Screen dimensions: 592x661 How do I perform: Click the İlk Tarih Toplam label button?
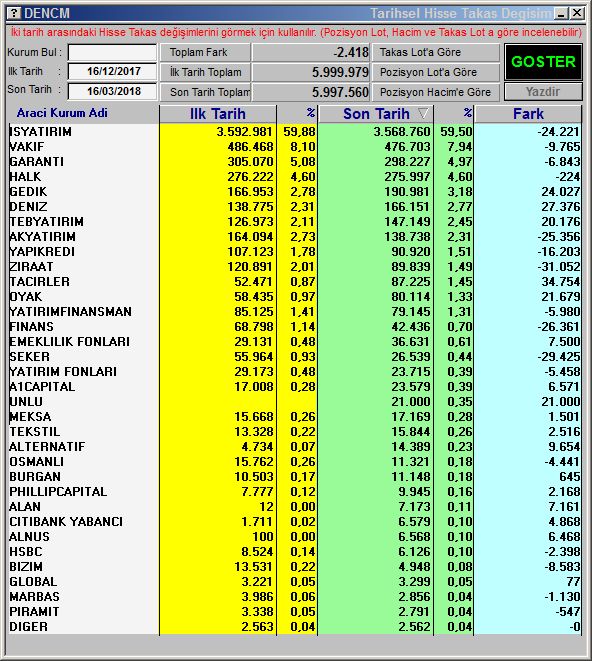tap(205, 72)
